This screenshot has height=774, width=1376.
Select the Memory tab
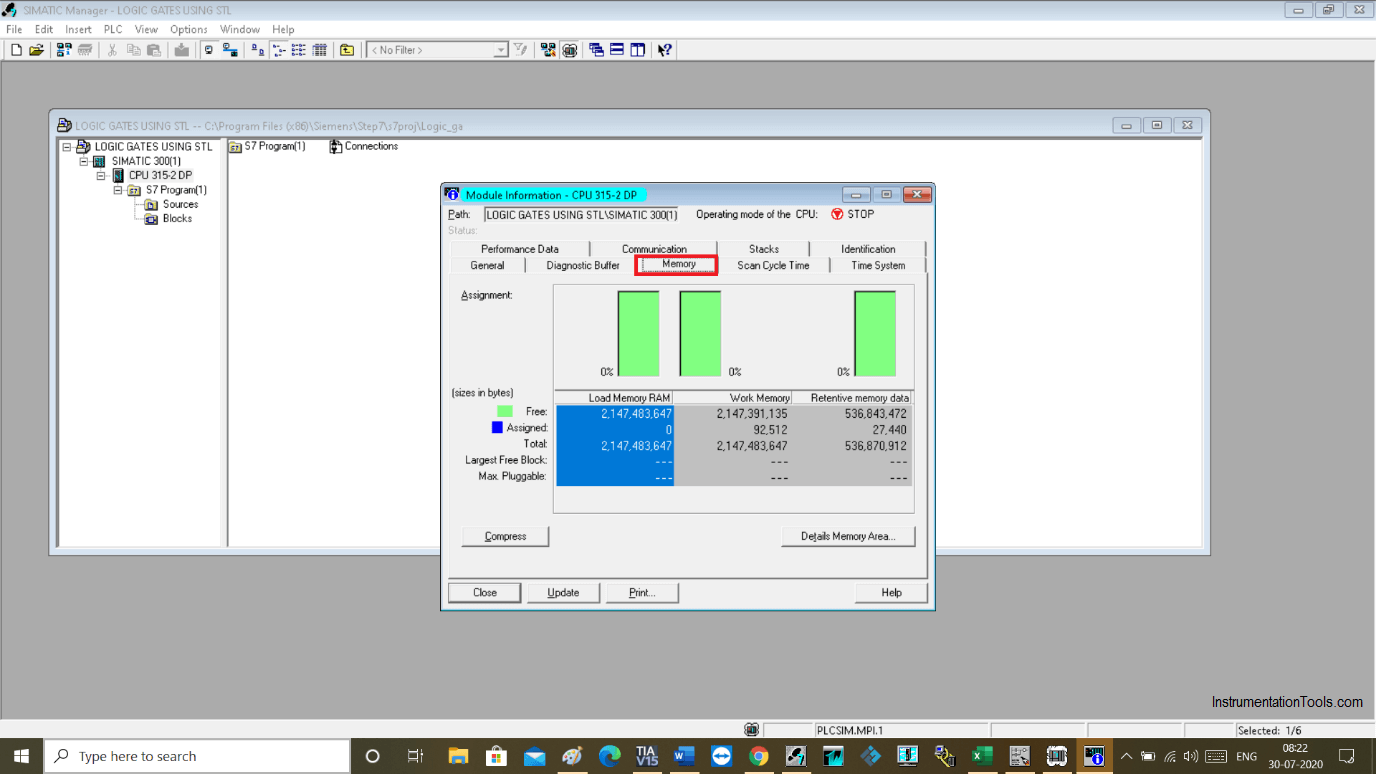click(x=678, y=264)
